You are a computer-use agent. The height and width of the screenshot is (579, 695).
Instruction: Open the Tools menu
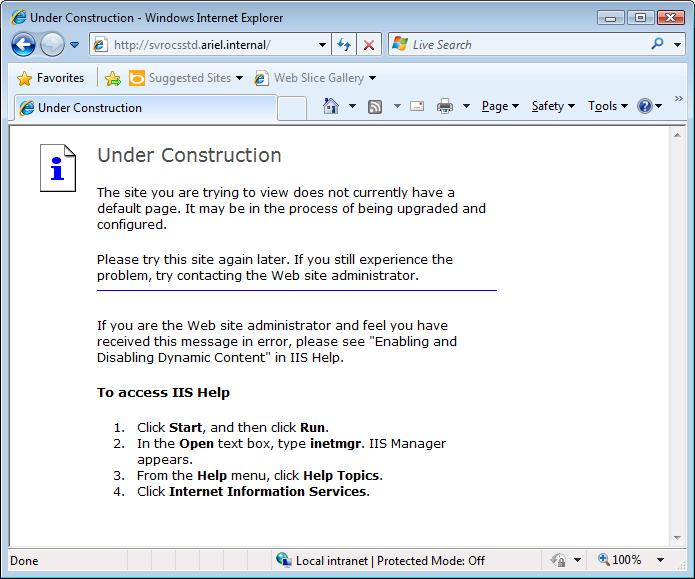point(608,106)
